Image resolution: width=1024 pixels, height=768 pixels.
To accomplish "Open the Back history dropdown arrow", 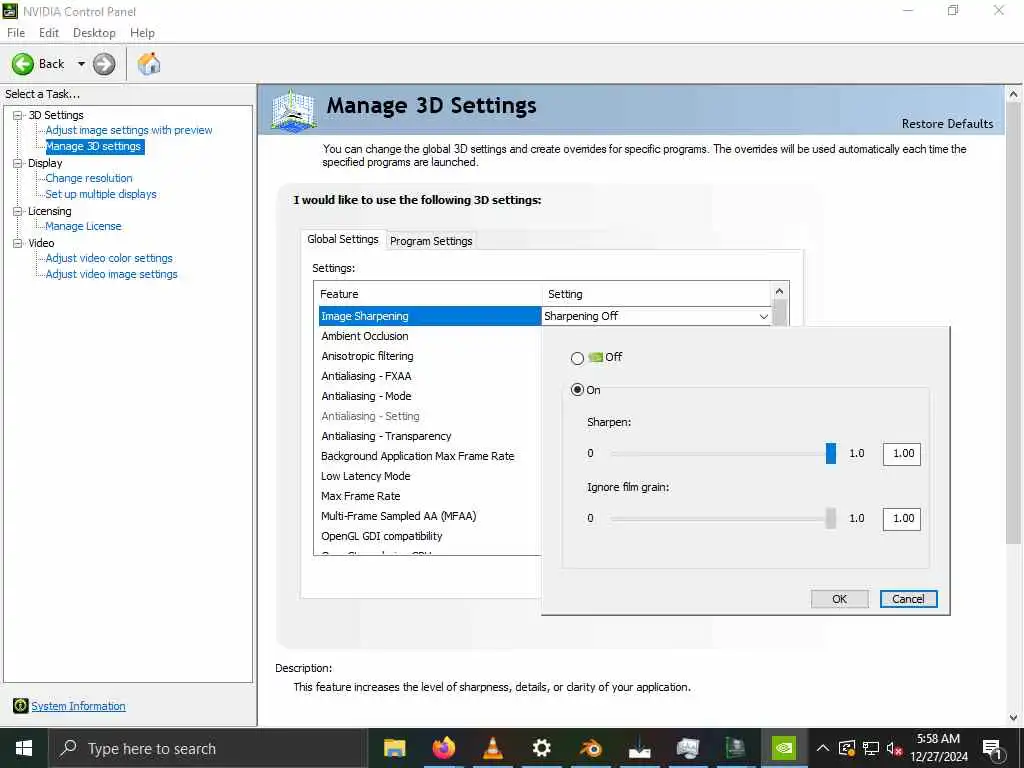I will 81,64.
